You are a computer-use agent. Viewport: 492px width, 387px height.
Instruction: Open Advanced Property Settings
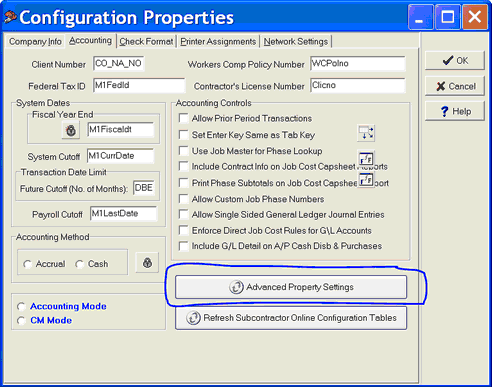(x=291, y=287)
